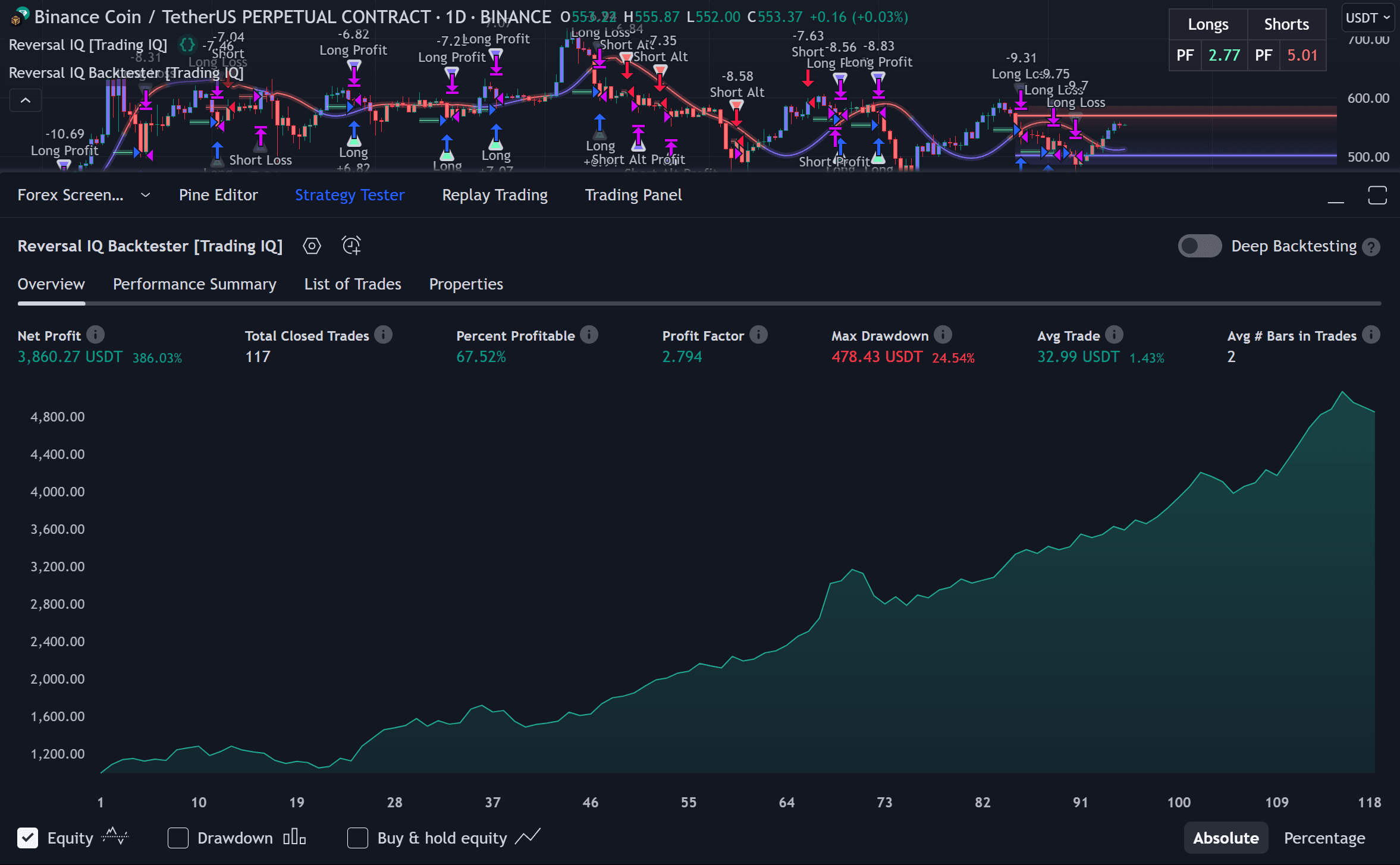
Task: Click the equity curve peak near trade 115
Action: pyautogui.click(x=1342, y=392)
